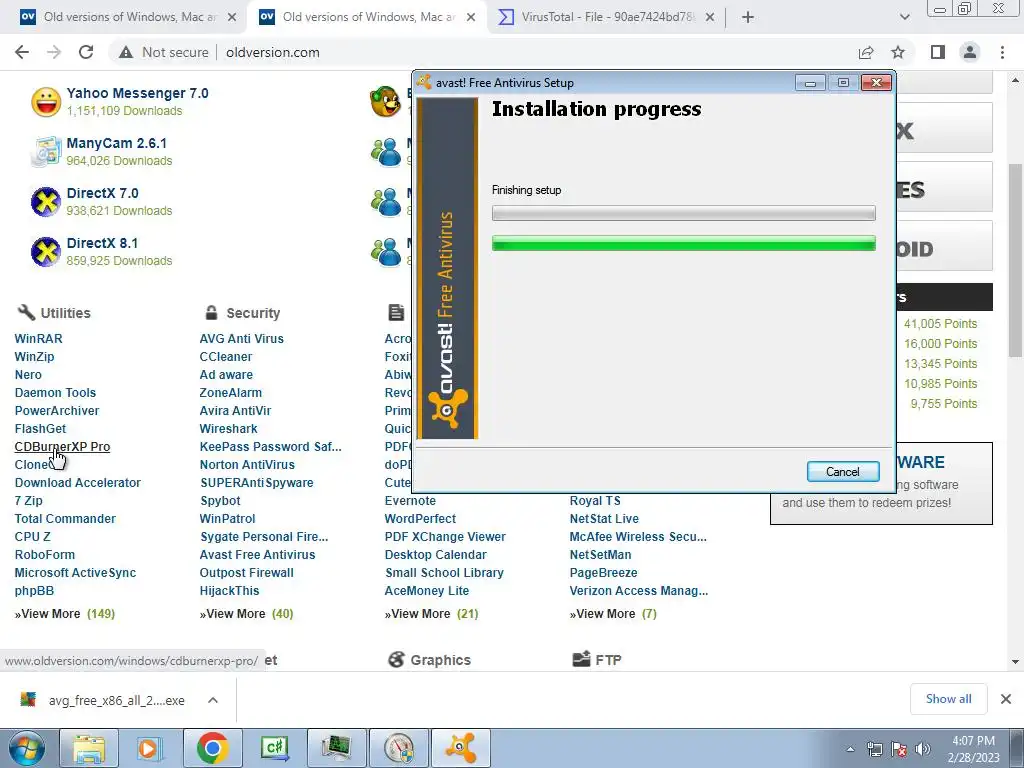Expand the Chrome tab search chevron

904,17
